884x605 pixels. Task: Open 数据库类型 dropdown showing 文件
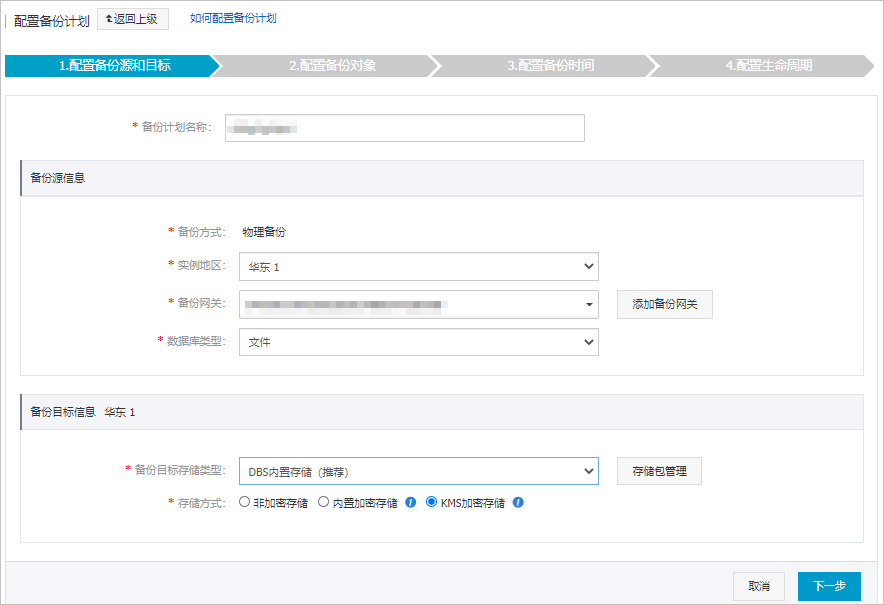point(418,342)
